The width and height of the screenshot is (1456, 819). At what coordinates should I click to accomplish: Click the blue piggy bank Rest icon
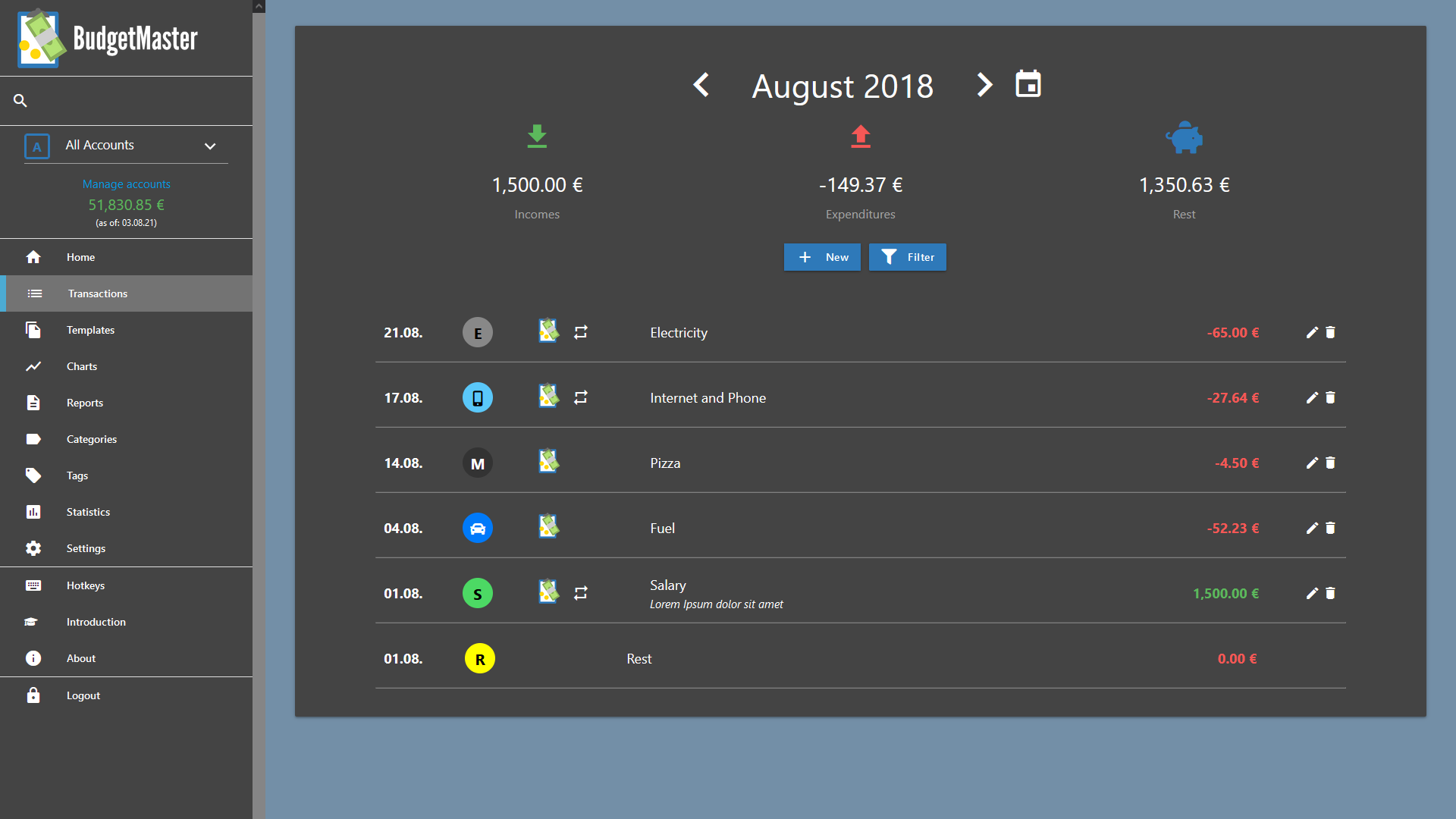(x=1184, y=137)
